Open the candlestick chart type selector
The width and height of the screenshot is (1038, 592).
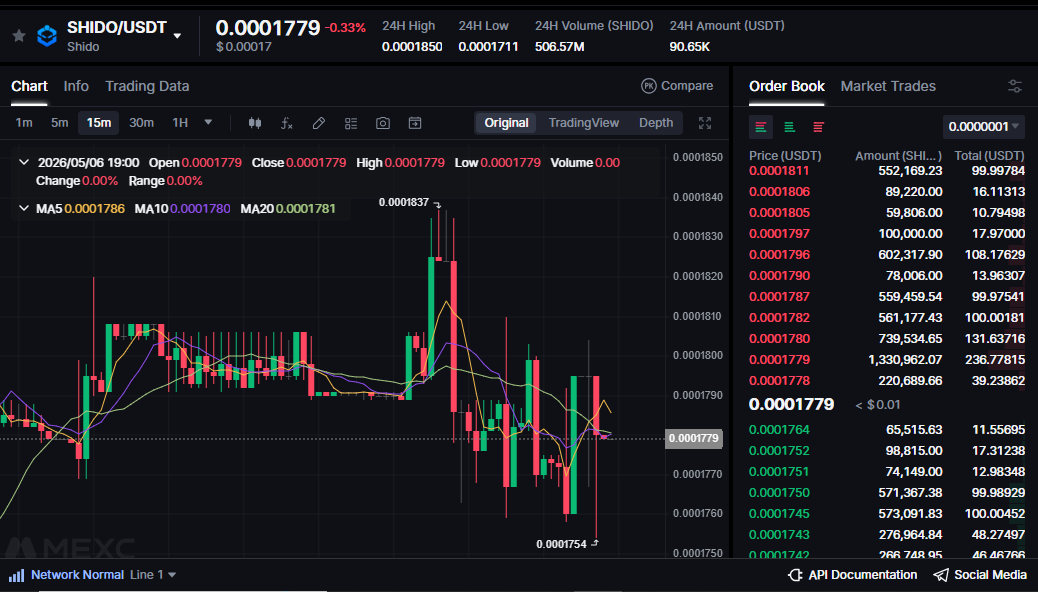click(x=255, y=123)
